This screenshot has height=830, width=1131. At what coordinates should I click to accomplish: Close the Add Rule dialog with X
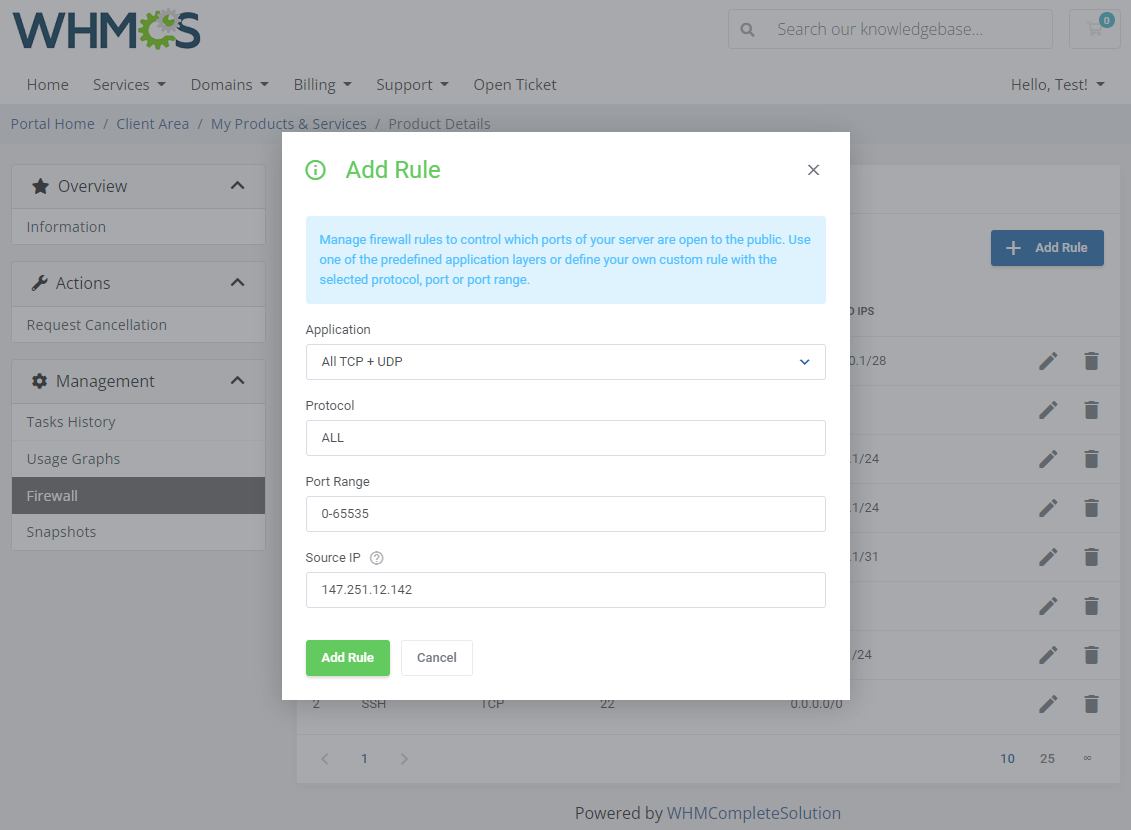click(813, 170)
